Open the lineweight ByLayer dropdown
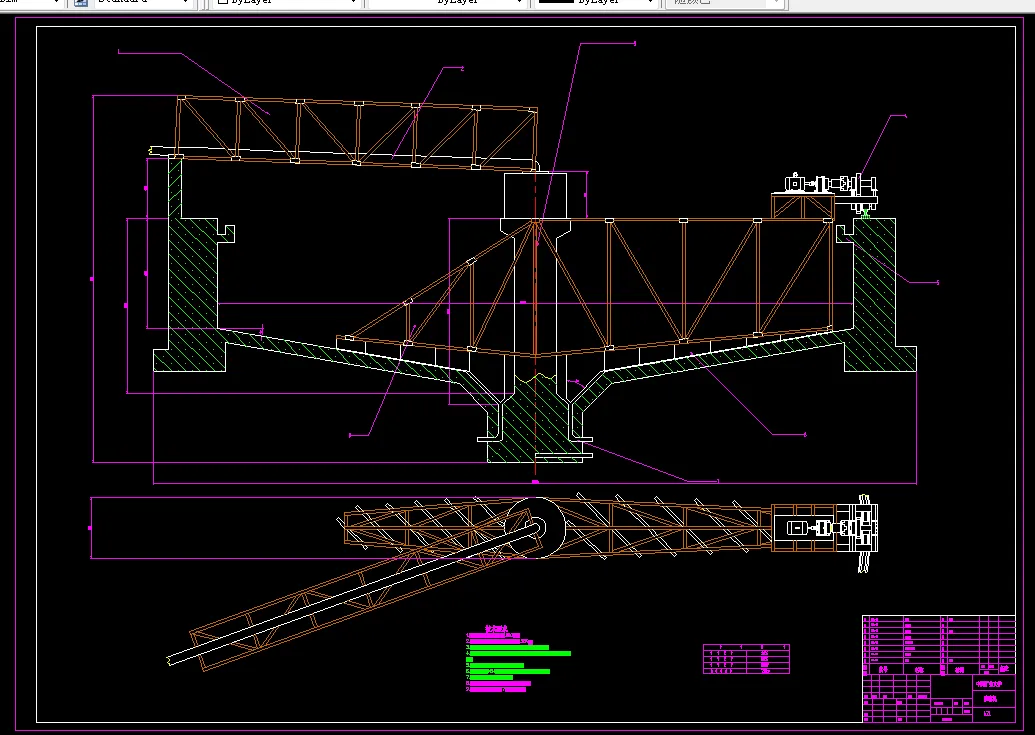The image size is (1035, 735). click(x=596, y=3)
